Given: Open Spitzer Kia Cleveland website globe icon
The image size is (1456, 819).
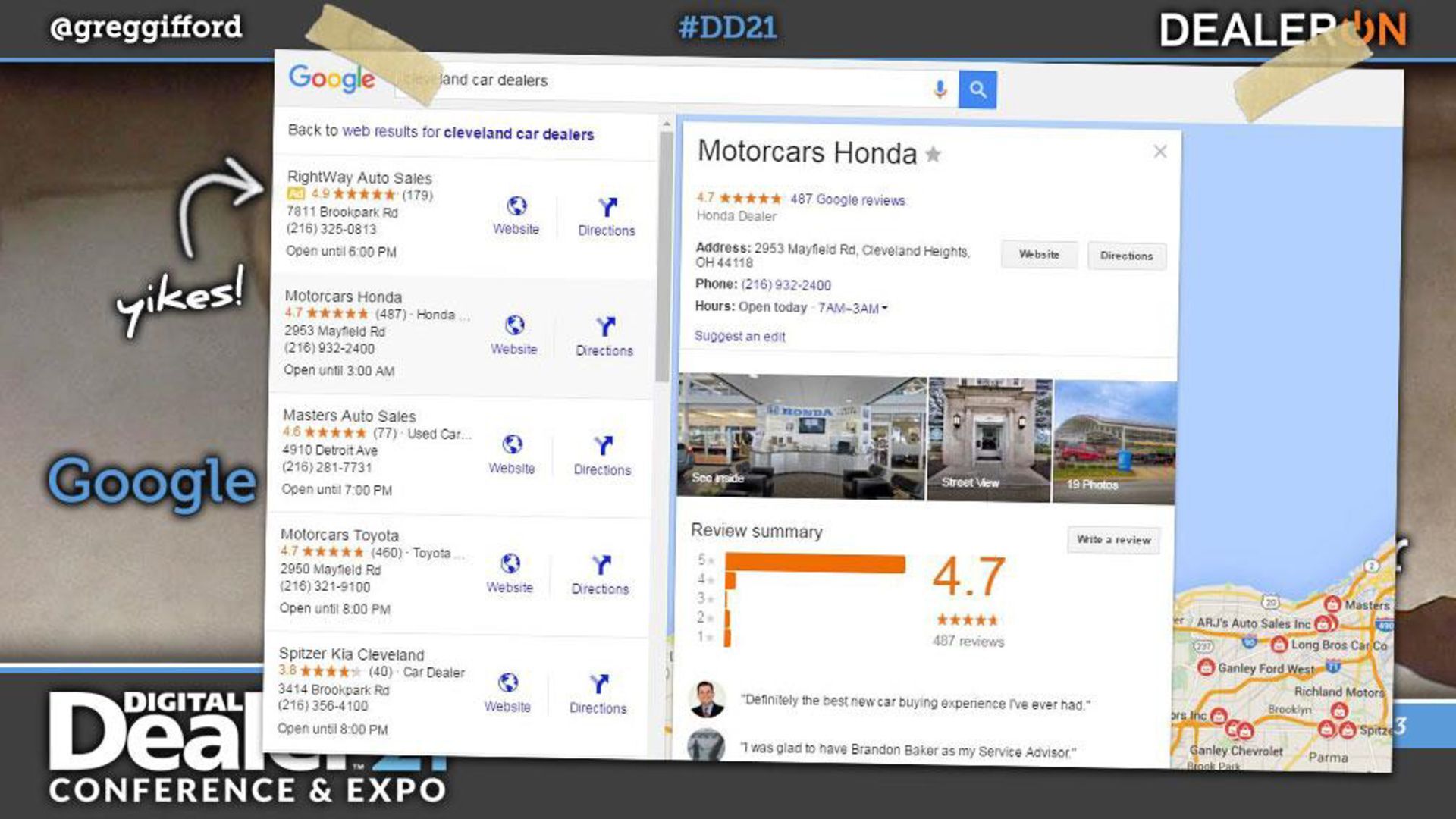Looking at the screenshot, I should [x=508, y=682].
